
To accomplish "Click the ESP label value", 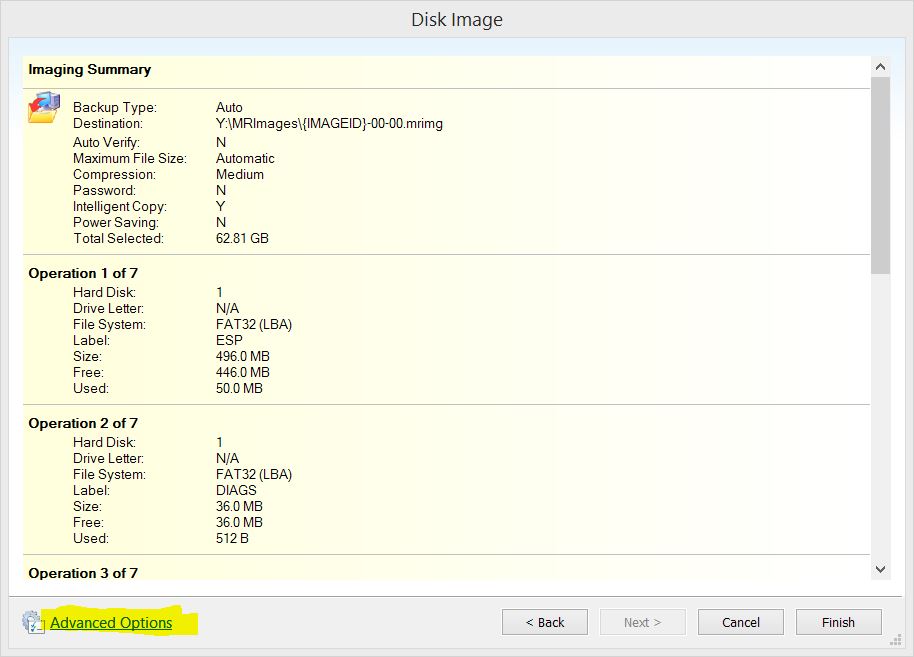I will [229, 340].
